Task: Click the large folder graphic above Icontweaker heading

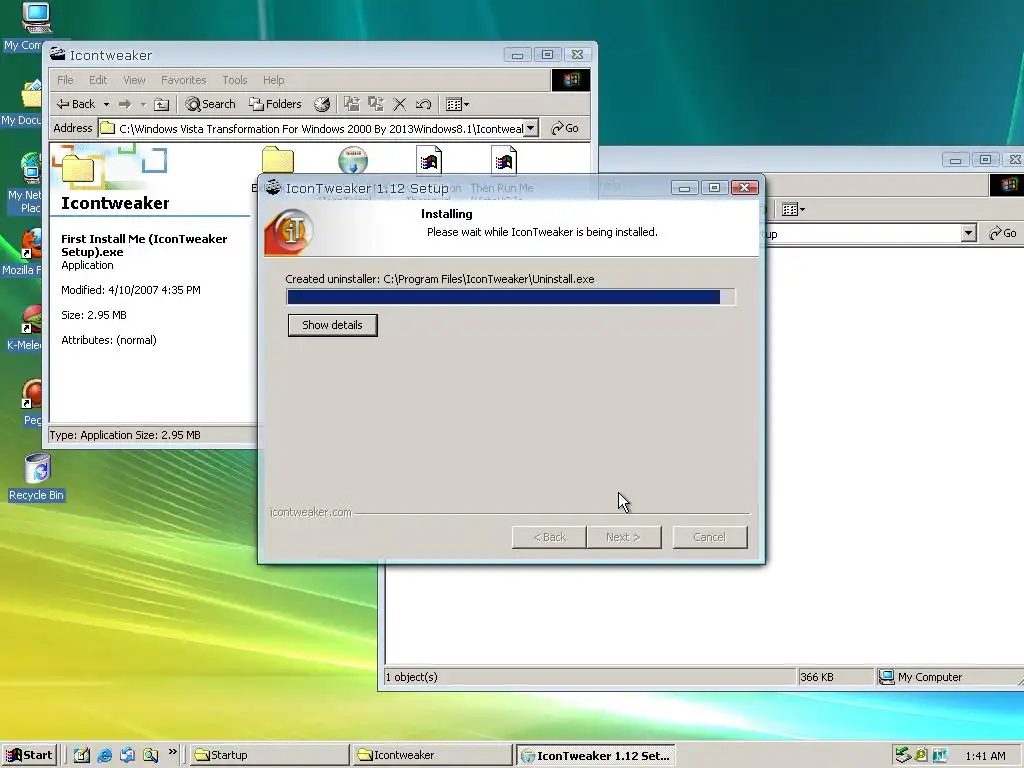Action: pyautogui.click(x=78, y=168)
